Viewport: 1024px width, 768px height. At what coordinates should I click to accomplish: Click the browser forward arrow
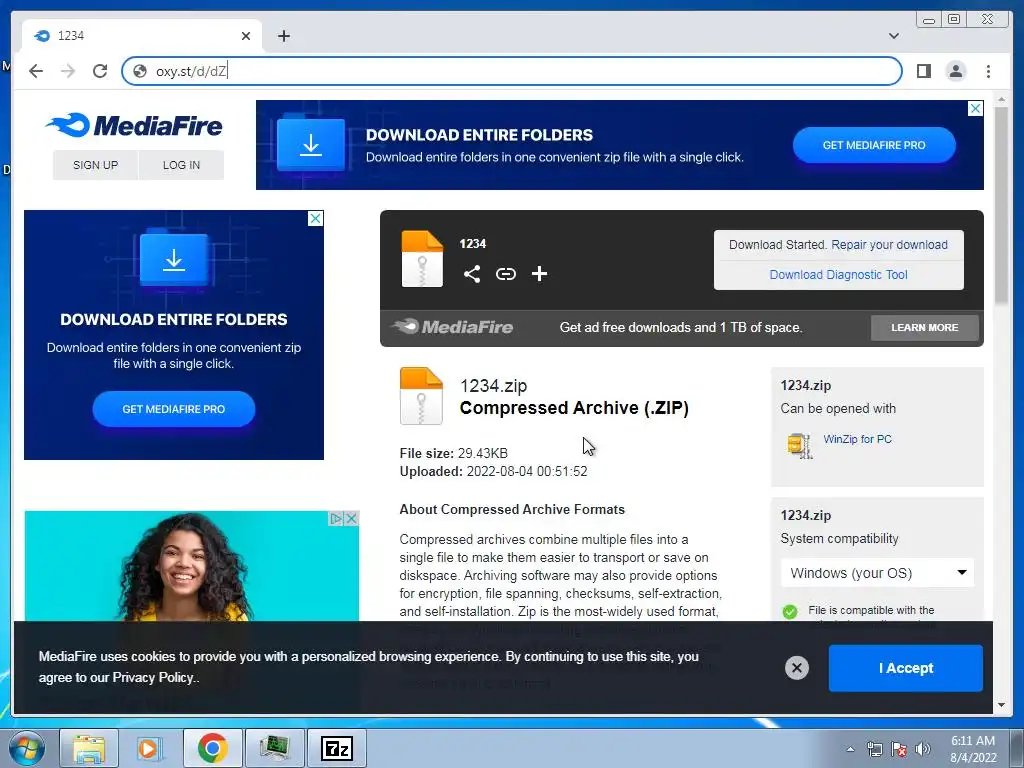click(68, 71)
